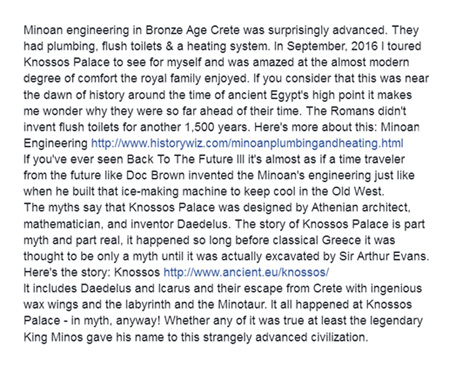Viewport: 449px width, 366px height.
Task: Click the name 'King Minos'
Action: click(x=53, y=337)
